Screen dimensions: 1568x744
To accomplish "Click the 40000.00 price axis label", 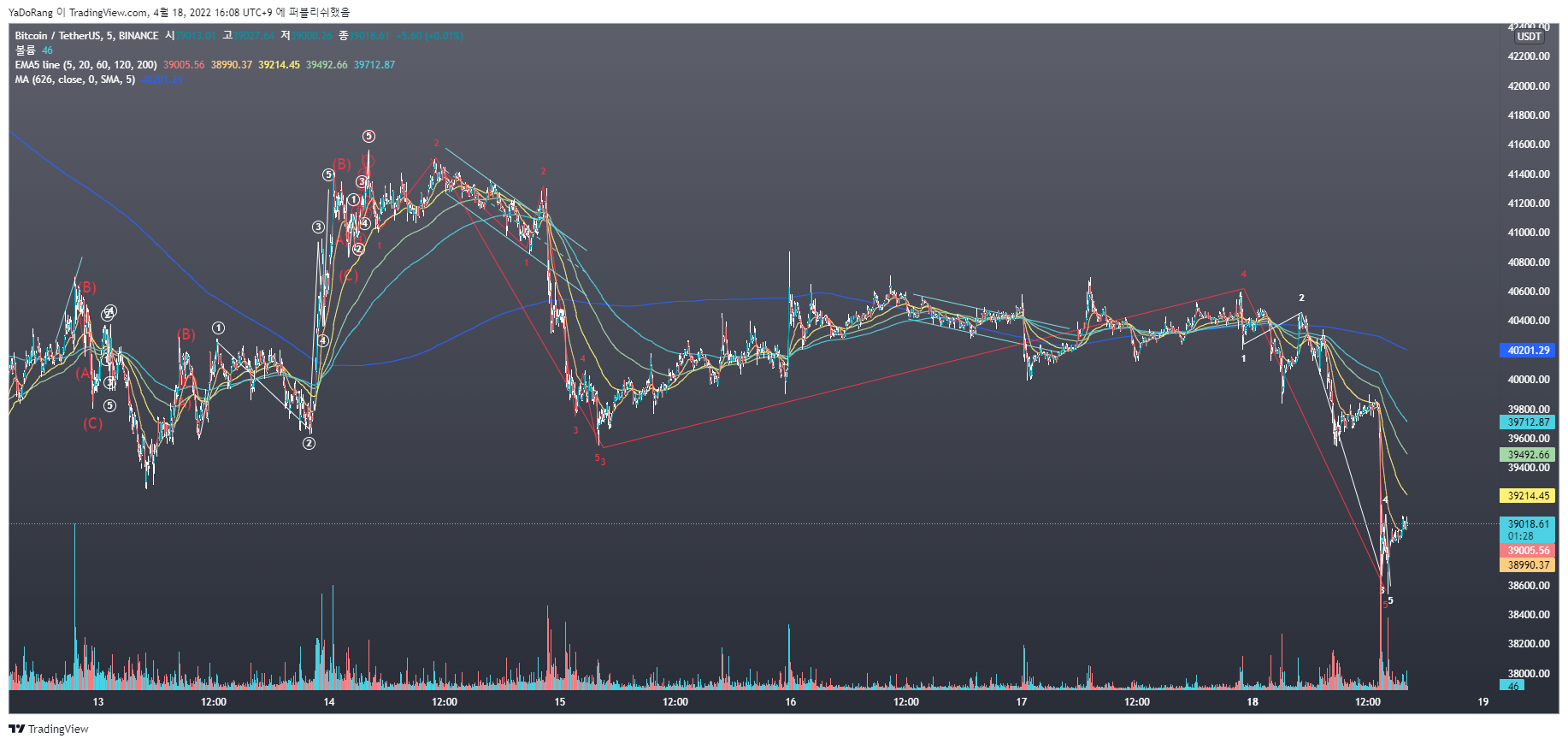I will click(x=1529, y=380).
